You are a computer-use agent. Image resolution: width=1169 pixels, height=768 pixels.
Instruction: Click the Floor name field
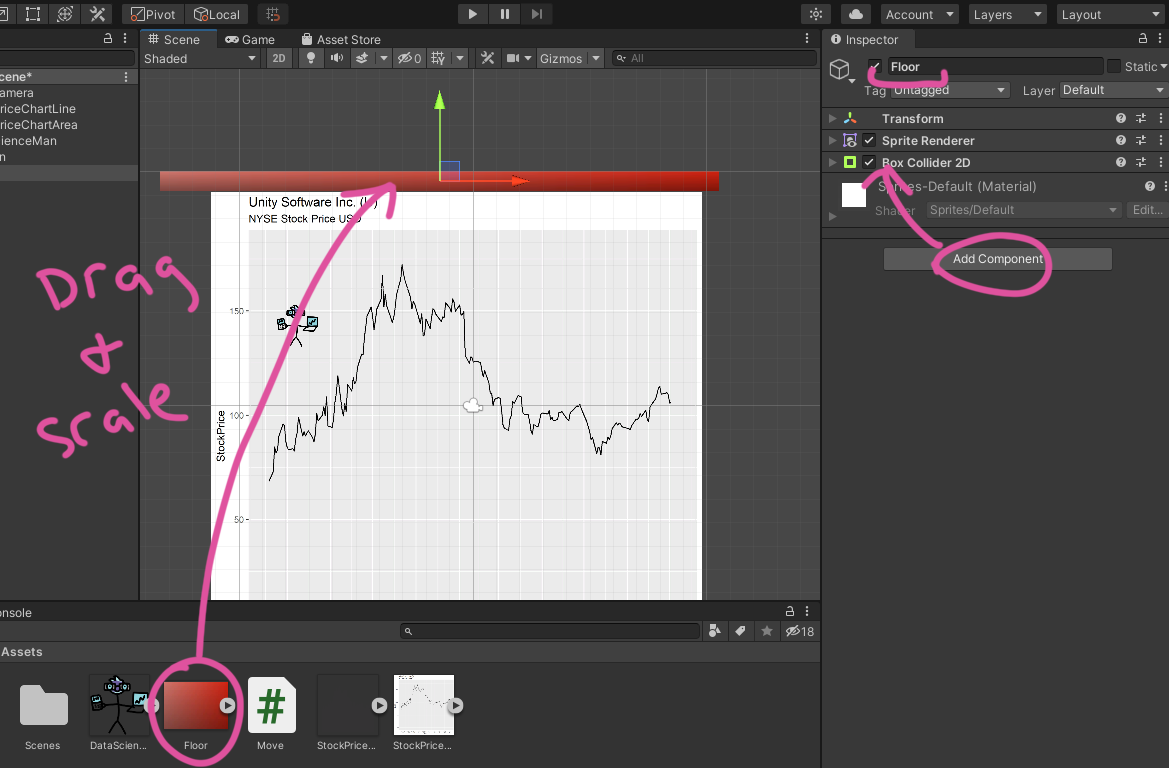pyautogui.click(x=995, y=66)
